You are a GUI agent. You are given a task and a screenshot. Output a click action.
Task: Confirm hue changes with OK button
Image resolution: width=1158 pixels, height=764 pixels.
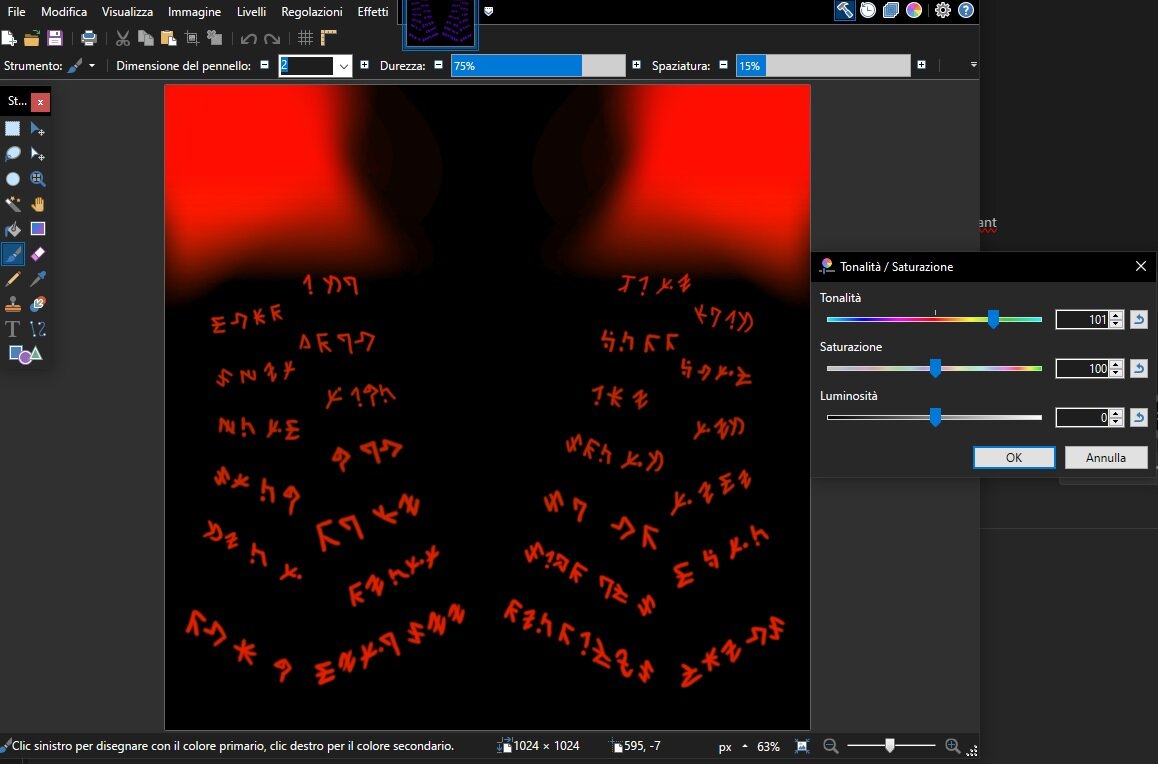point(1014,457)
